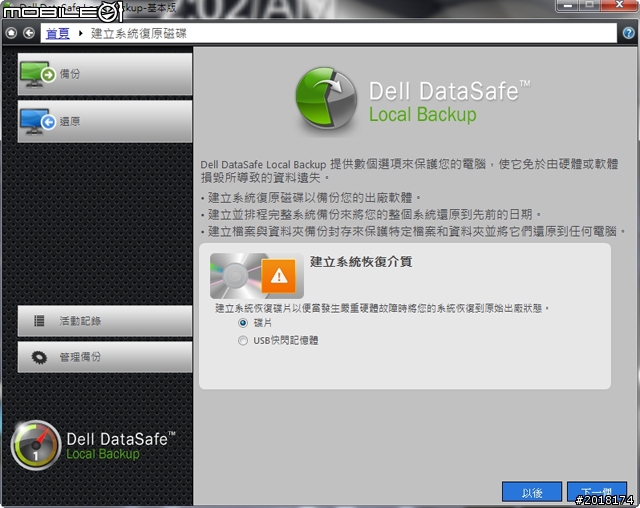This screenshot has height=508, width=640.
Task: Click the recovery disc warning thumbnail
Action: [257, 276]
